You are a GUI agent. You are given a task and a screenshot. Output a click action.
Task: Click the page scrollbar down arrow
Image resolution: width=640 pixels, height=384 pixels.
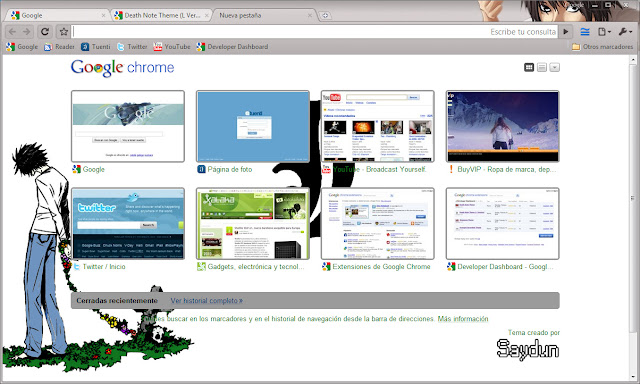coord(634,376)
